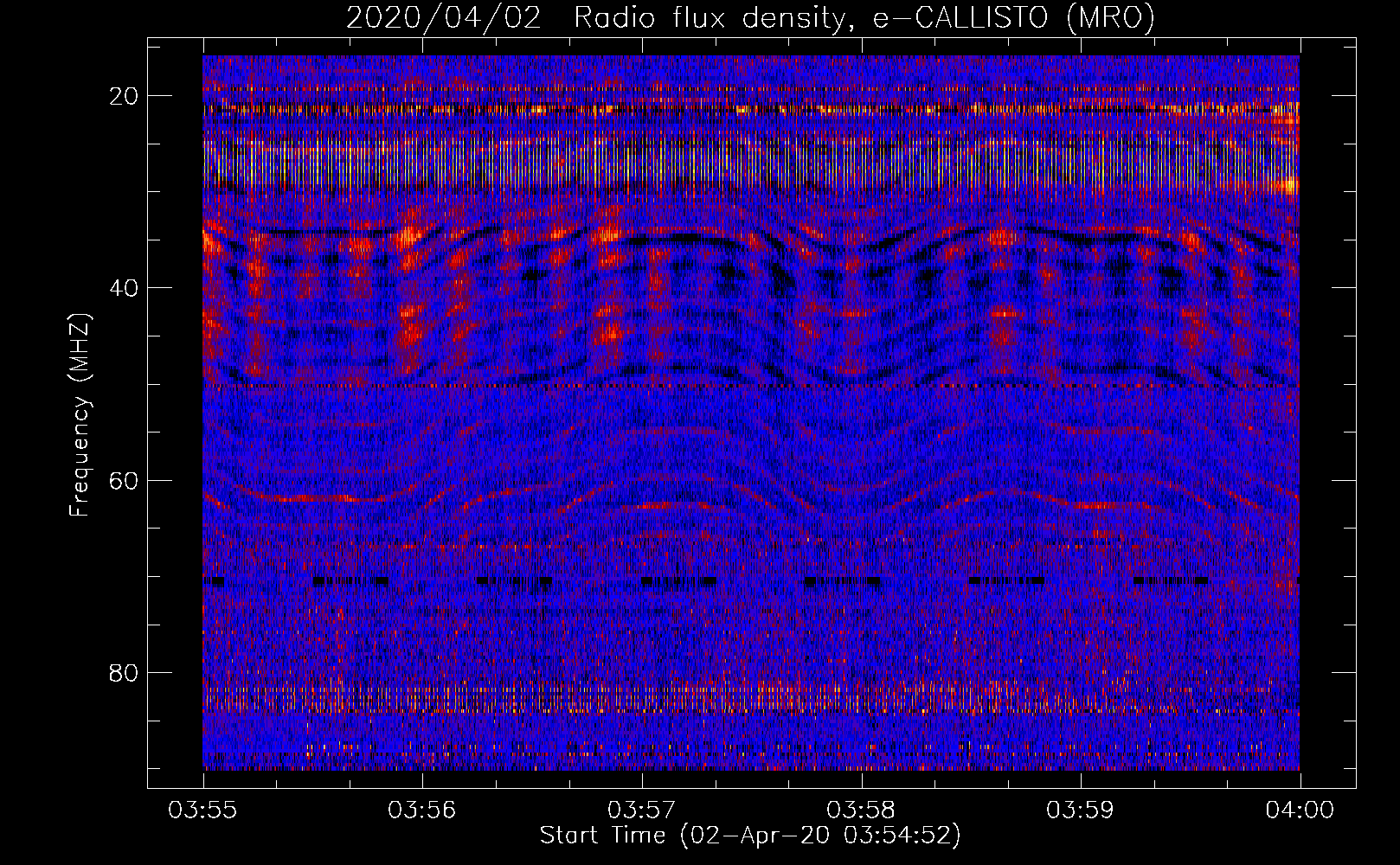The image size is (1400, 865).
Task: Click the 'Start Time (02-Apr-20 03:54:52)' axis label
Action: pyautogui.click(x=750, y=836)
